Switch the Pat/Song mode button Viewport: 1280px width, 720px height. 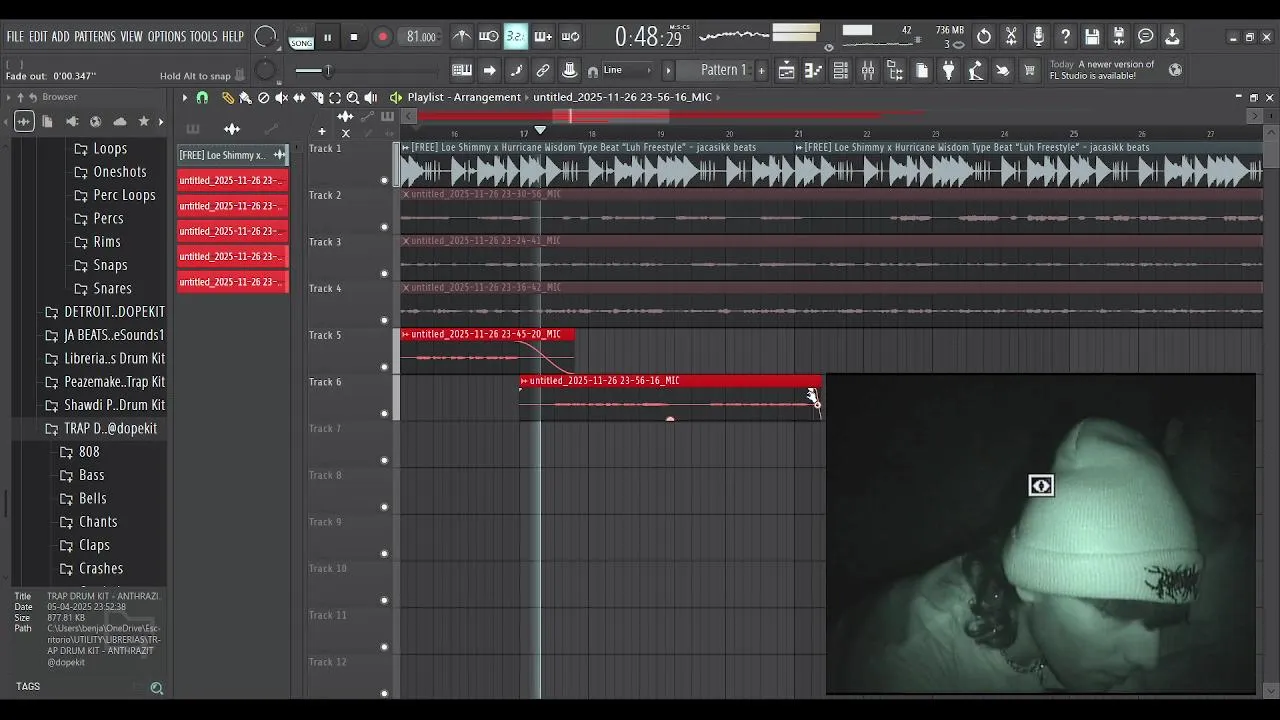(x=301, y=37)
